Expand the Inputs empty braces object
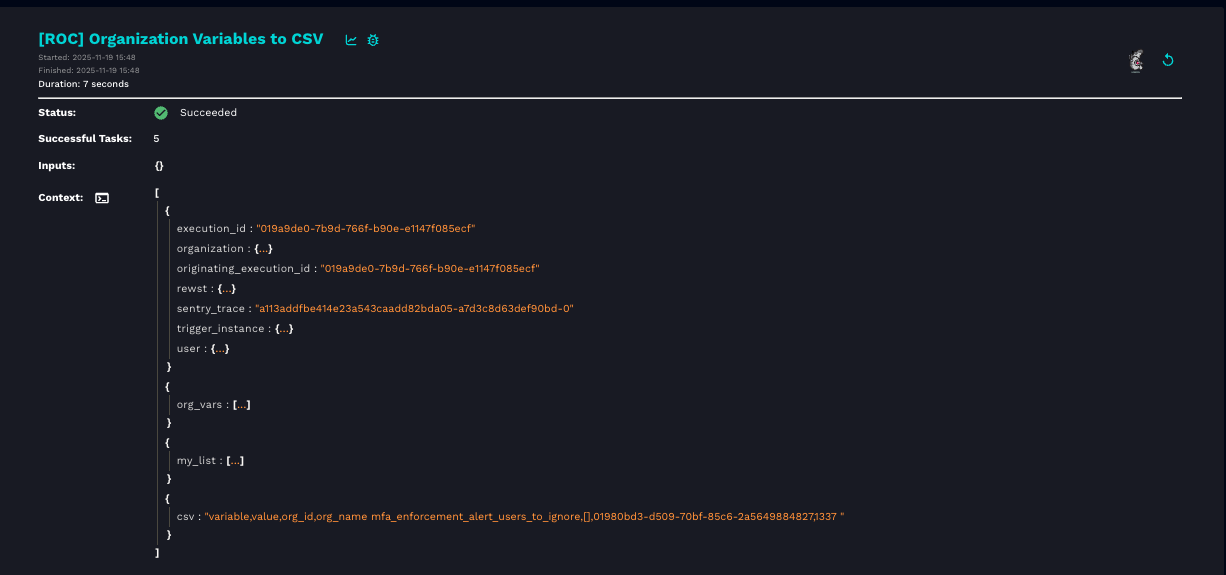This screenshot has width=1226, height=575. [159, 166]
